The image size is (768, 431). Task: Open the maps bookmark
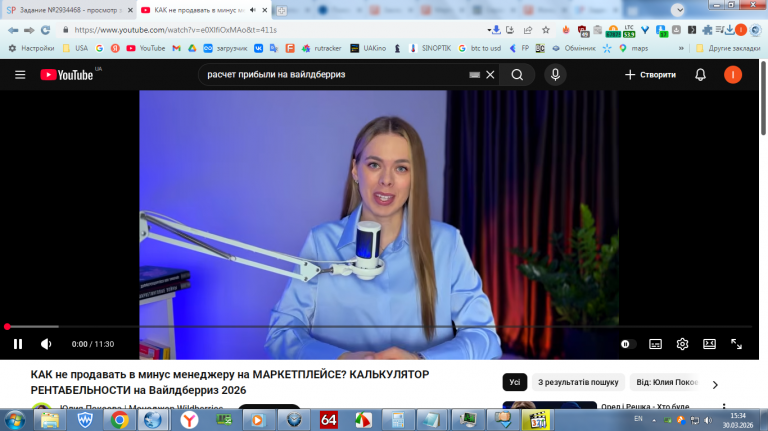click(x=633, y=48)
